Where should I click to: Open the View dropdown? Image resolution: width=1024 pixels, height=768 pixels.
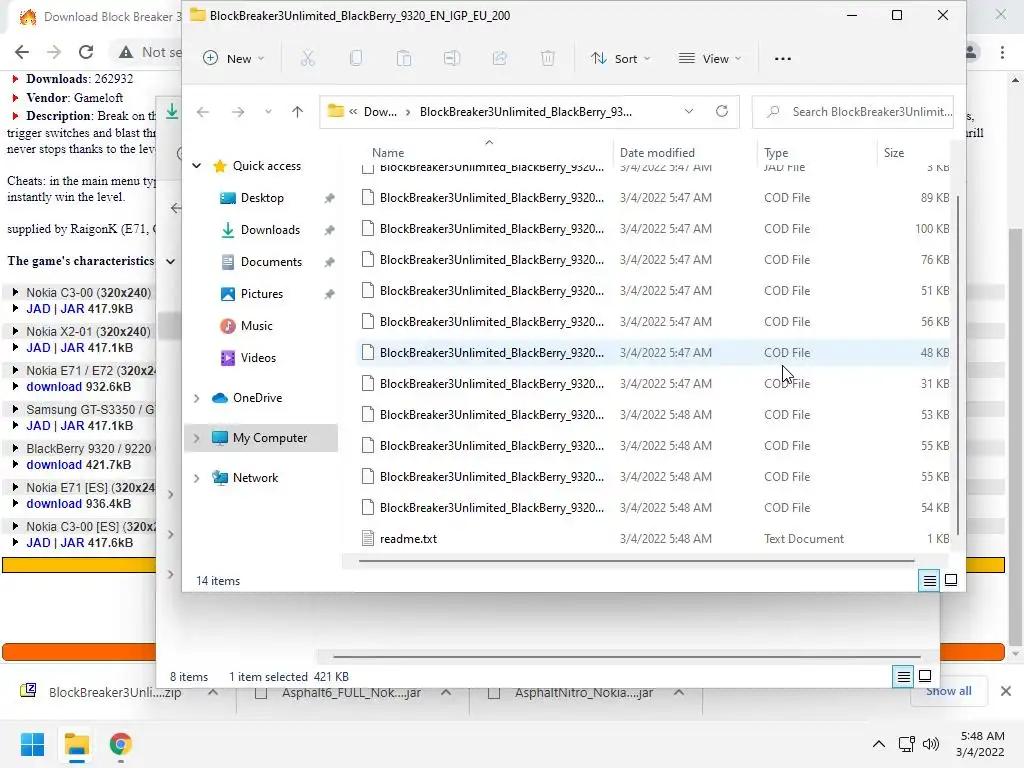point(710,59)
